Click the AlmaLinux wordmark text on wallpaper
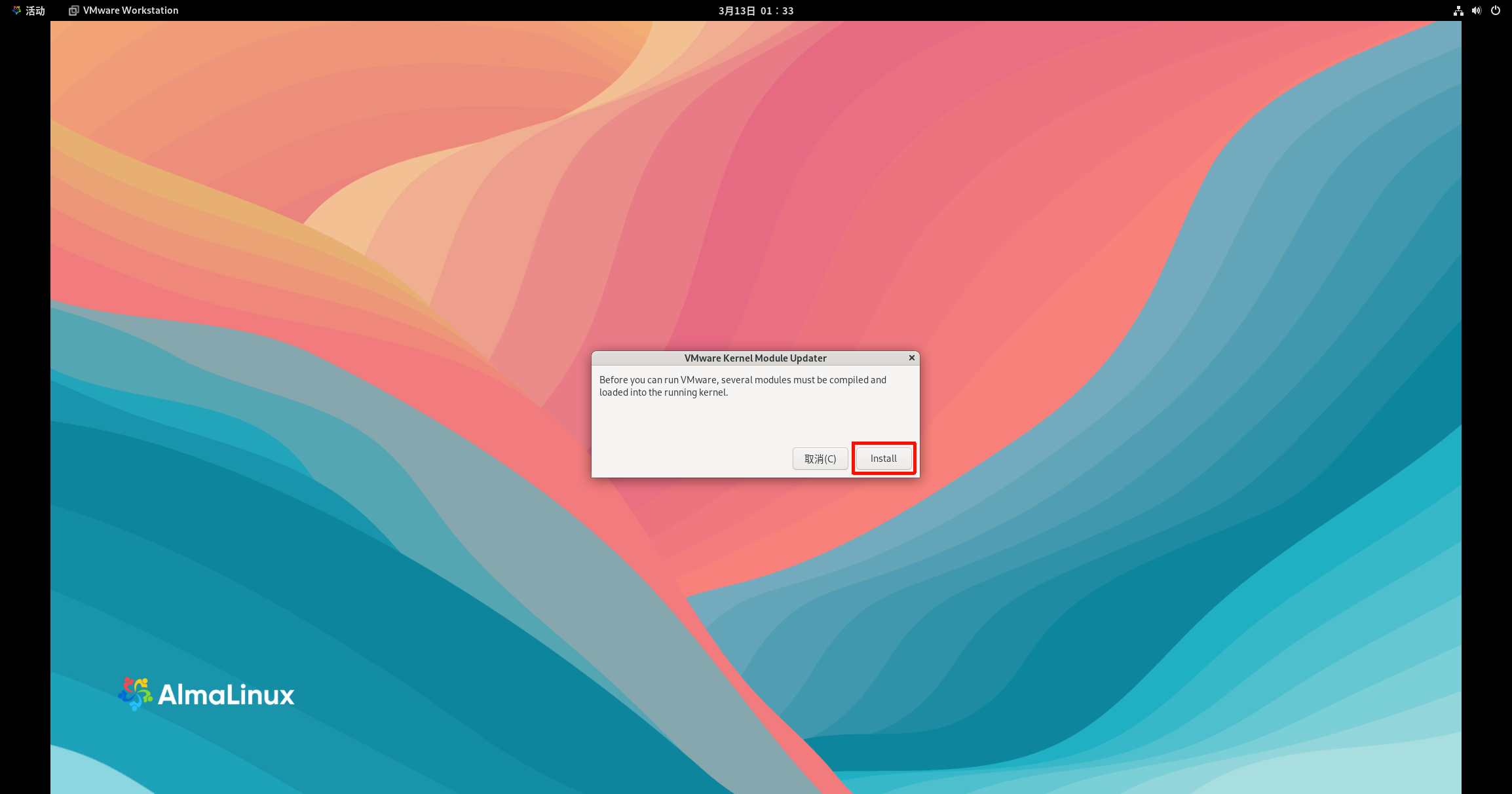Screen dimensions: 1512x794 [226, 695]
